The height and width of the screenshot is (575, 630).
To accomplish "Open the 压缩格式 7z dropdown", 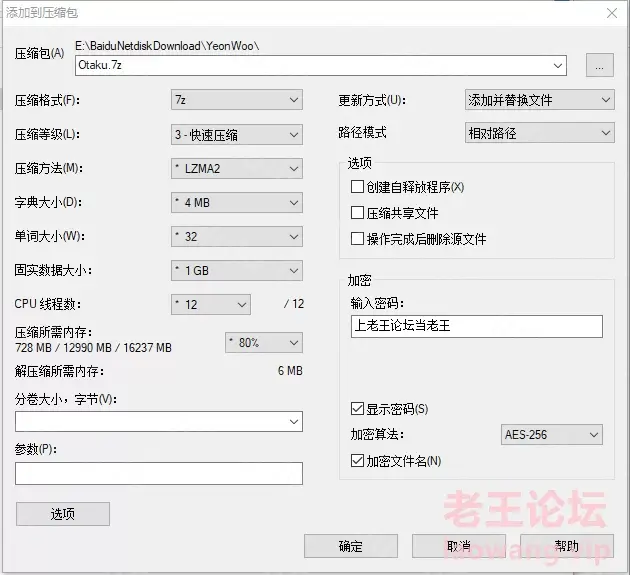I will [237, 100].
